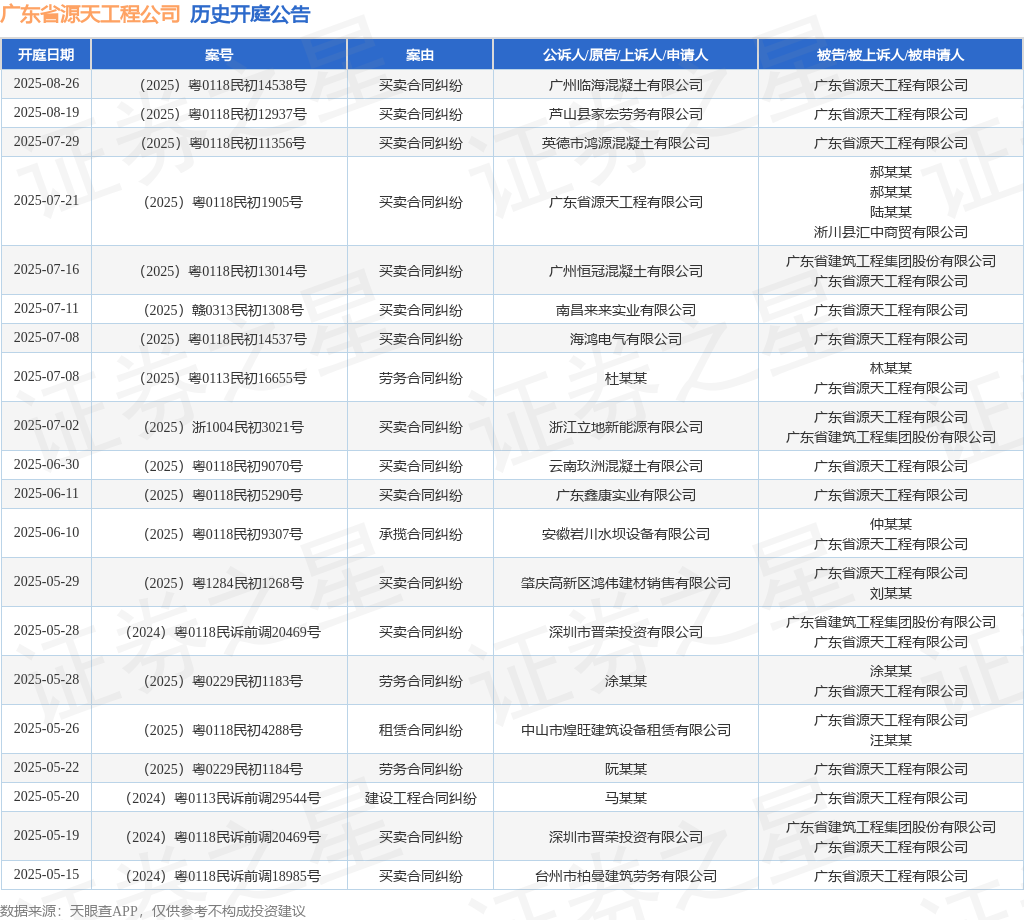
Task: Select the date 2025-06-10
Action: click(x=46, y=532)
